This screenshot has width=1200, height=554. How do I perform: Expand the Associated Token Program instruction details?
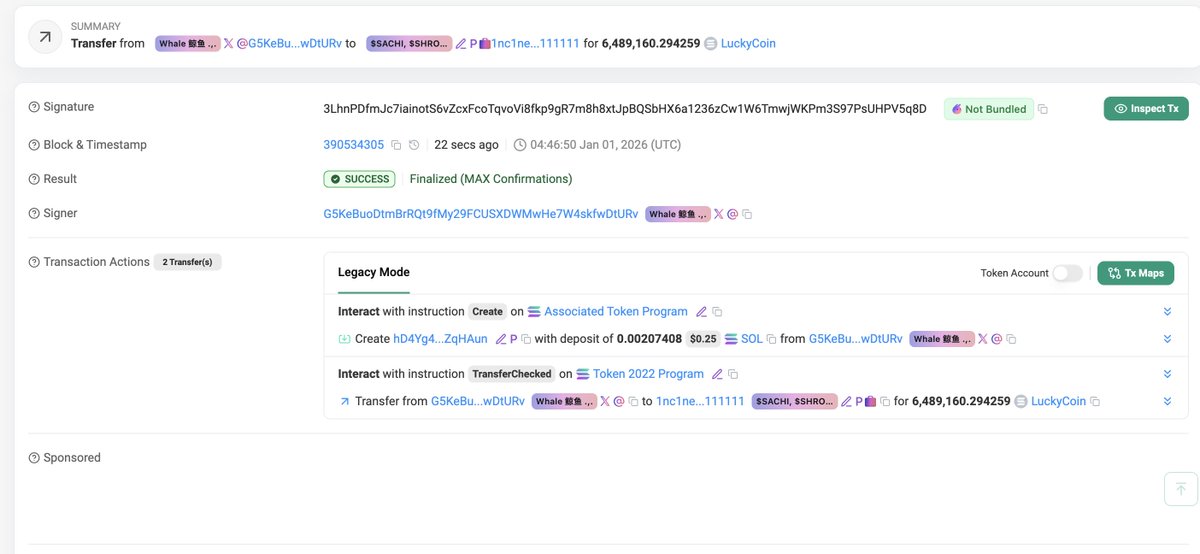coord(1167,312)
